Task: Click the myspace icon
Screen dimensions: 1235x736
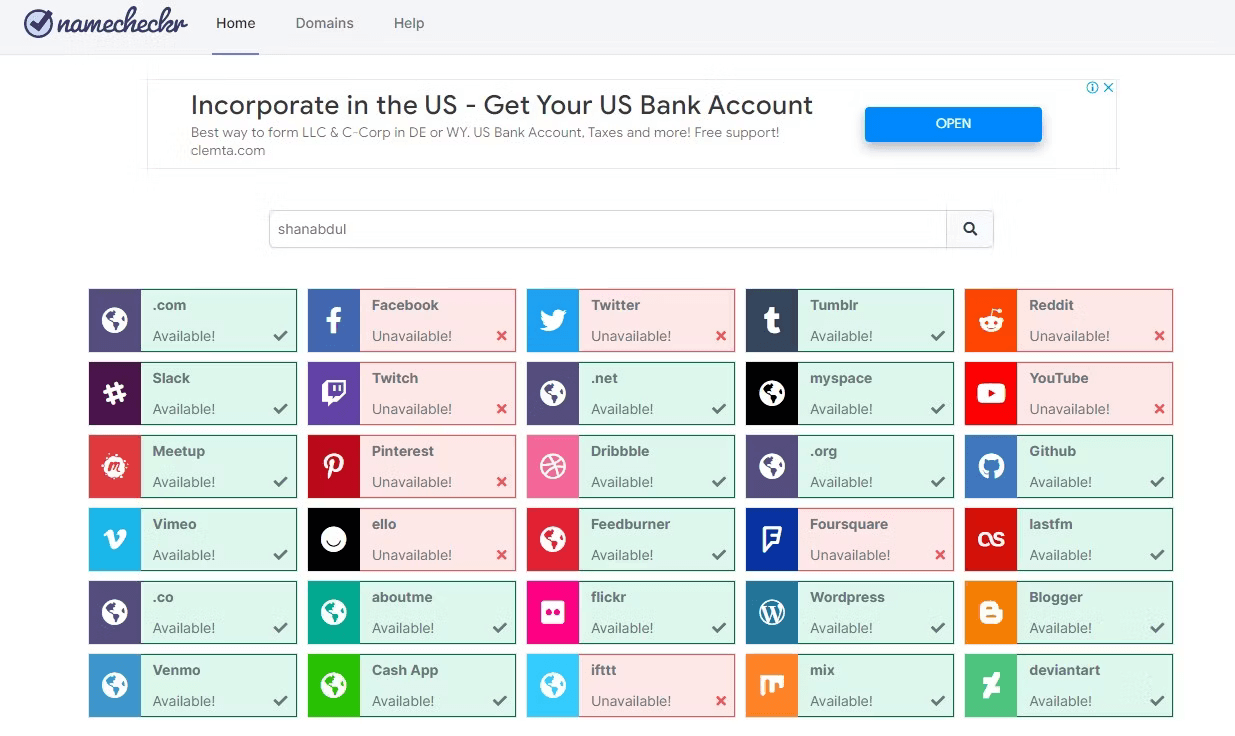Action: (772, 394)
